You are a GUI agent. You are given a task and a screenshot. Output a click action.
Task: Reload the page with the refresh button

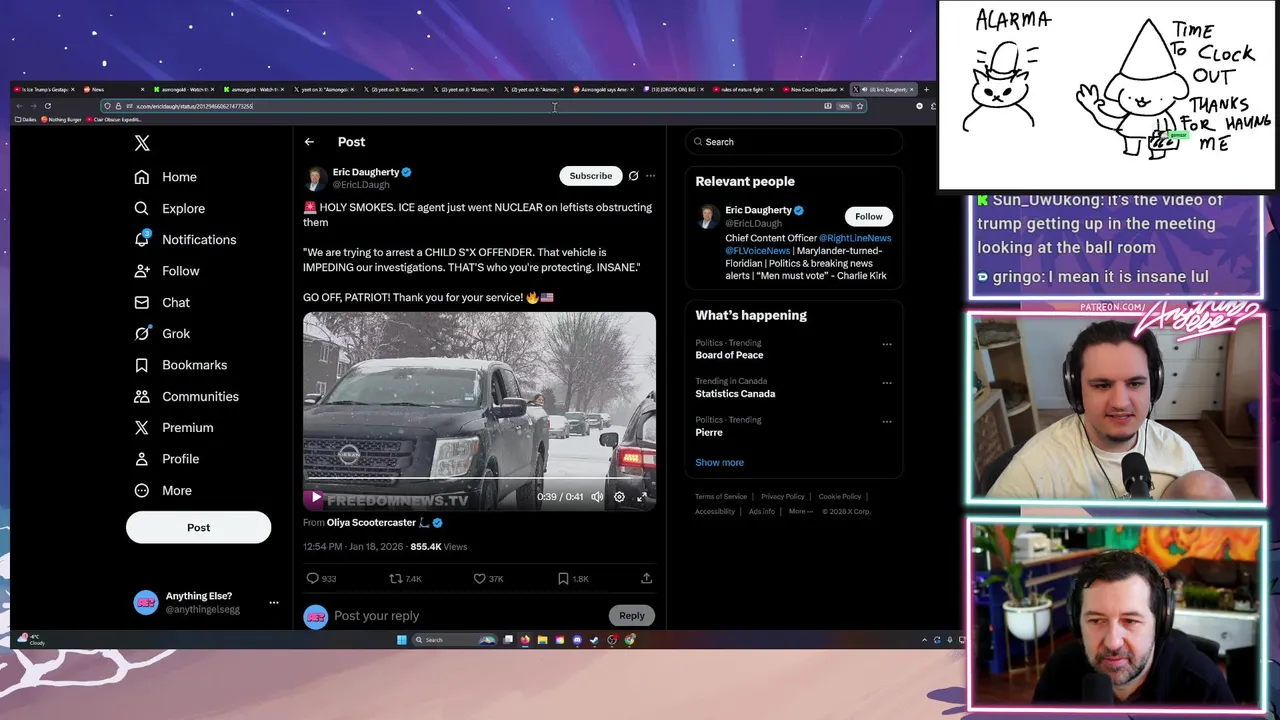pyautogui.click(x=47, y=106)
